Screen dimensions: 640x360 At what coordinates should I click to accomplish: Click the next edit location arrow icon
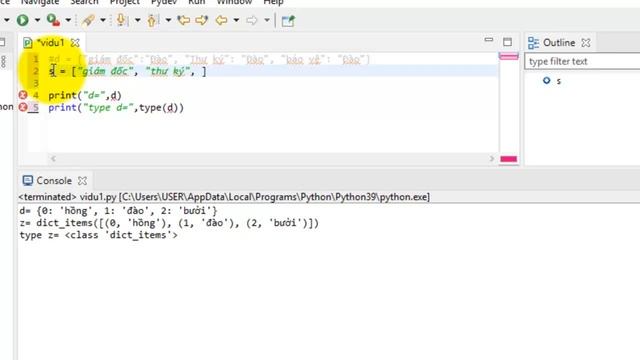click(x=202, y=20)
